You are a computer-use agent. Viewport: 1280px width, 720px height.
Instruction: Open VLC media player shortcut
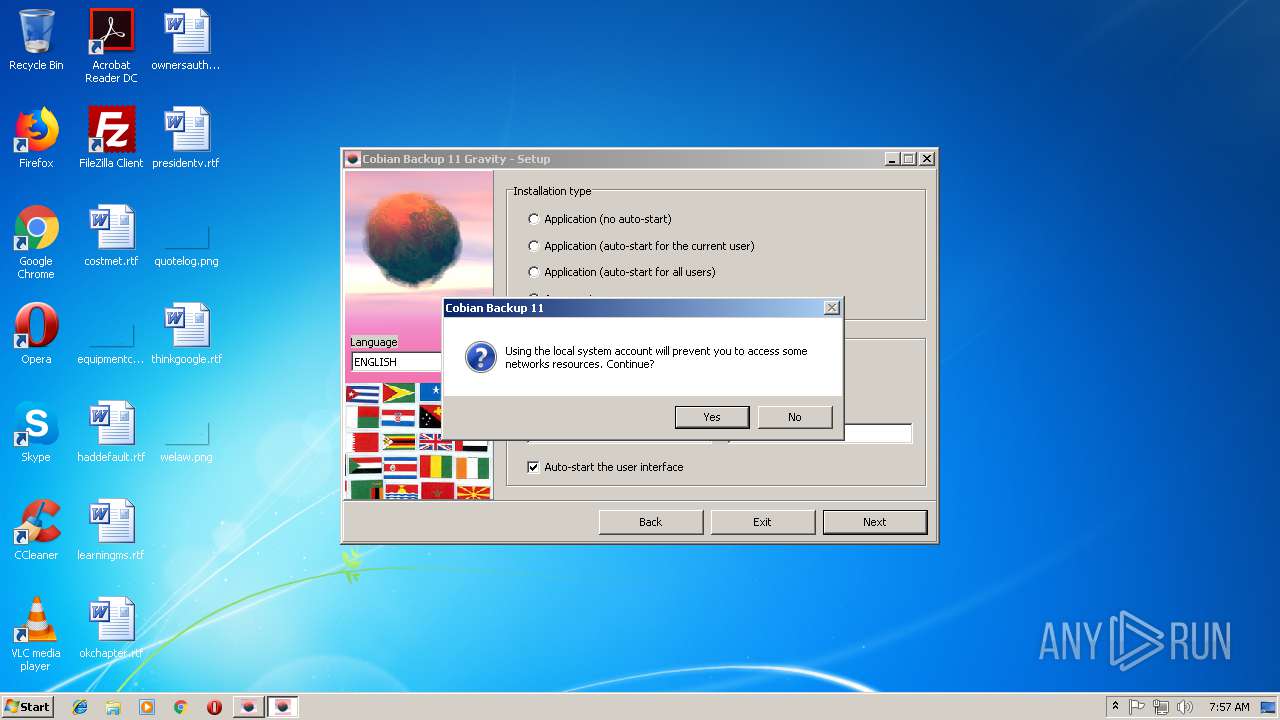coord(36,634)
